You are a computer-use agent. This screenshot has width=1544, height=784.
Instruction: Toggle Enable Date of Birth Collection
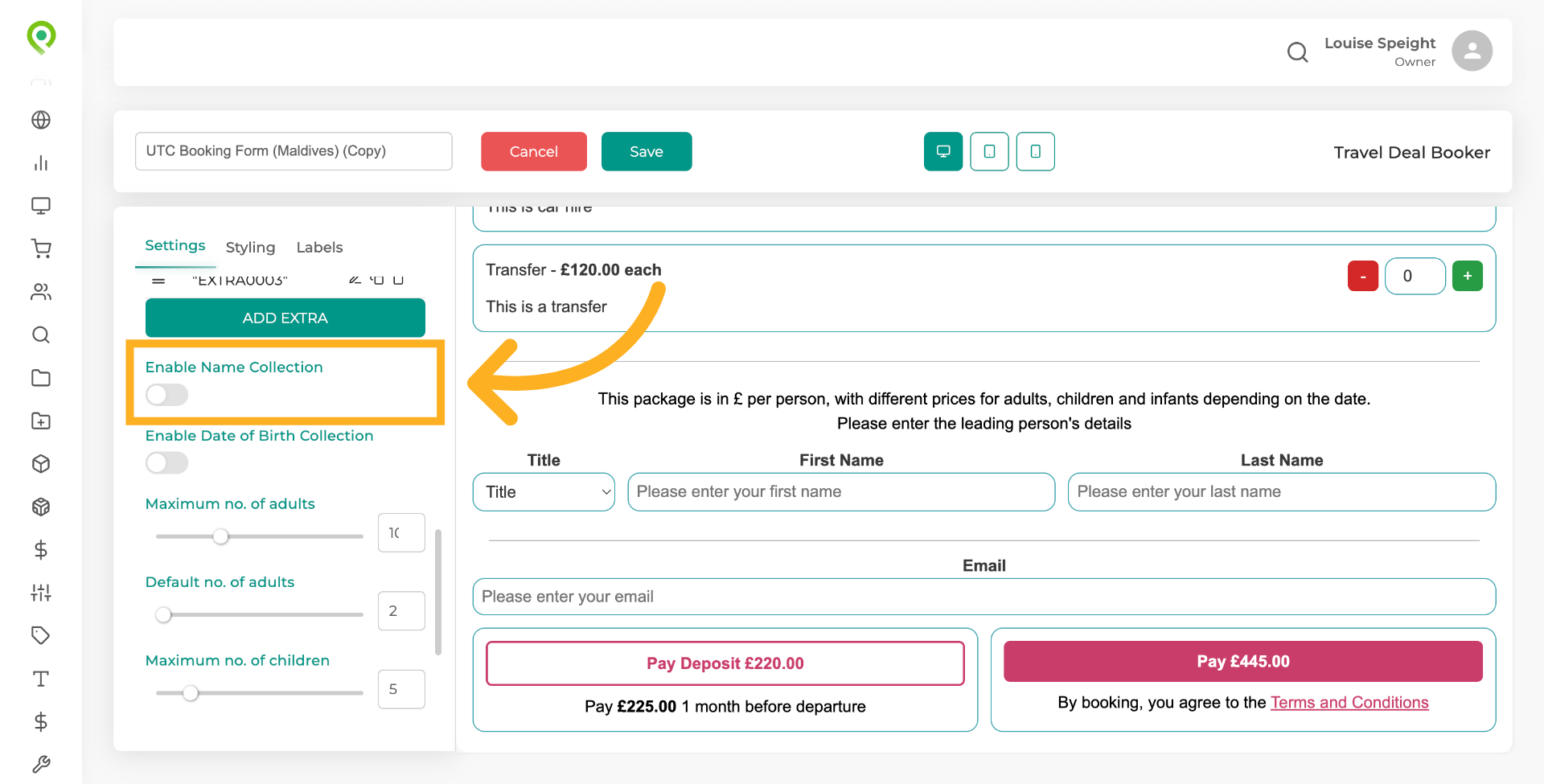pyautogui.click(x=166, y=462)
